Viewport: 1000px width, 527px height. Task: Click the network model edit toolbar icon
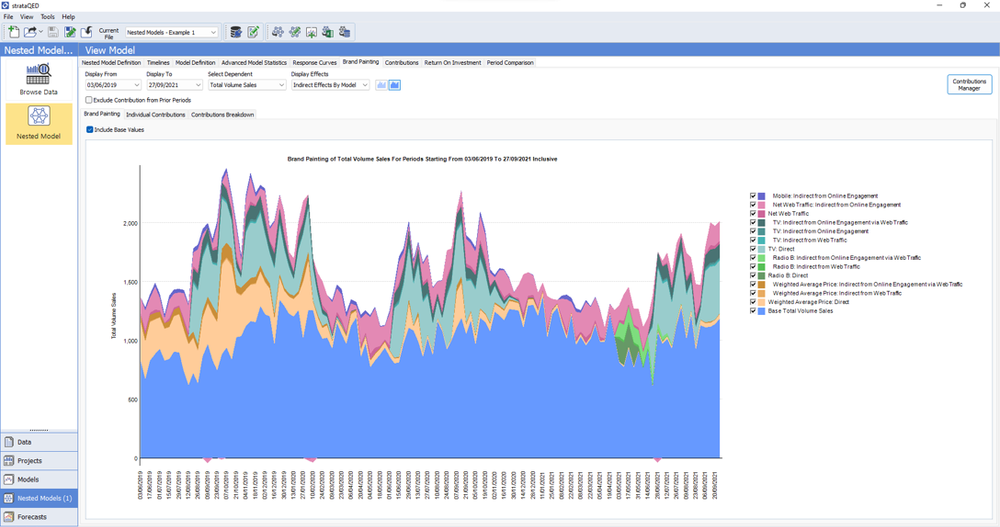(294, 32)
